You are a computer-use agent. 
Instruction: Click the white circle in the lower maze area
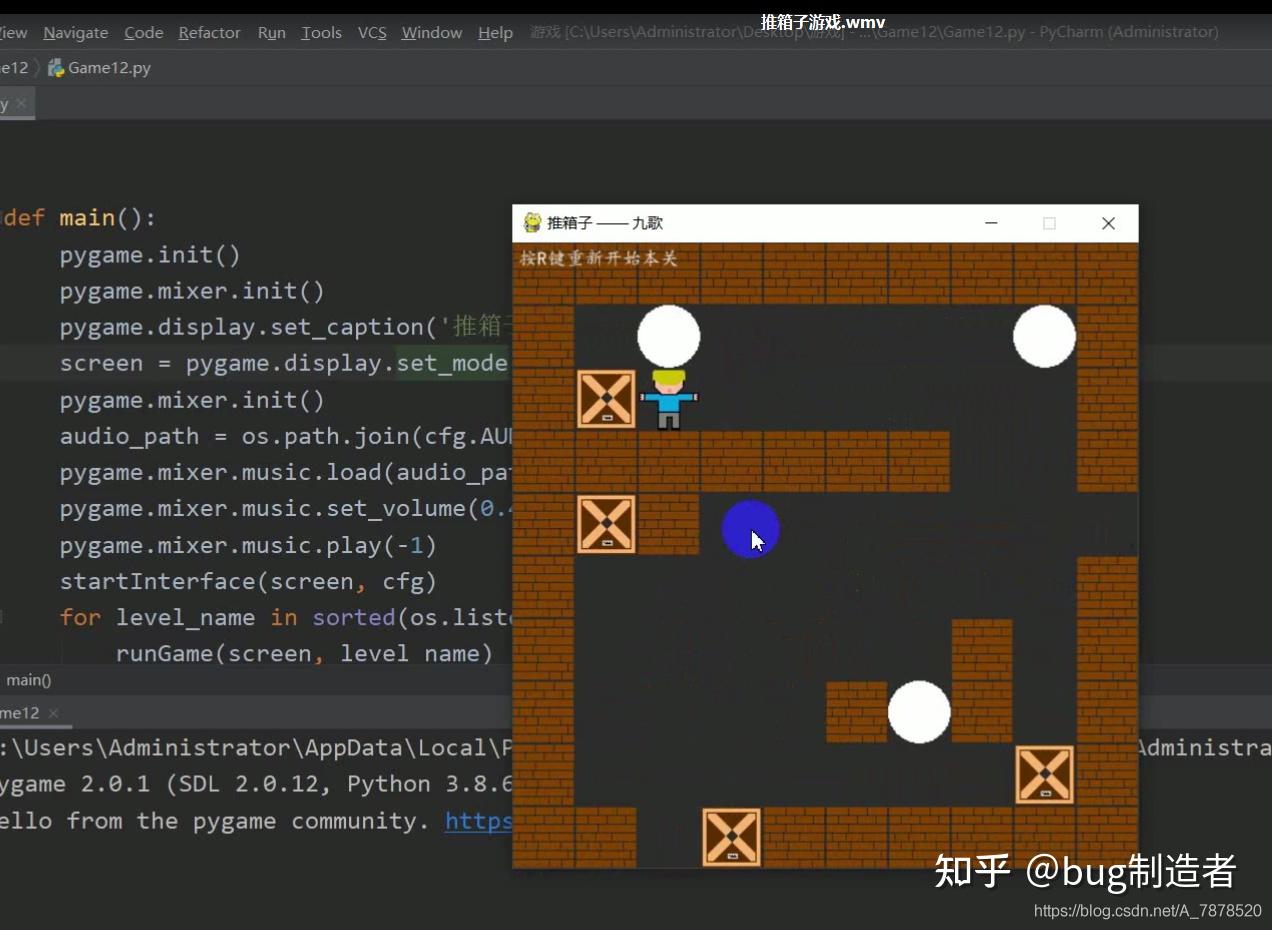tap(919, 712)
